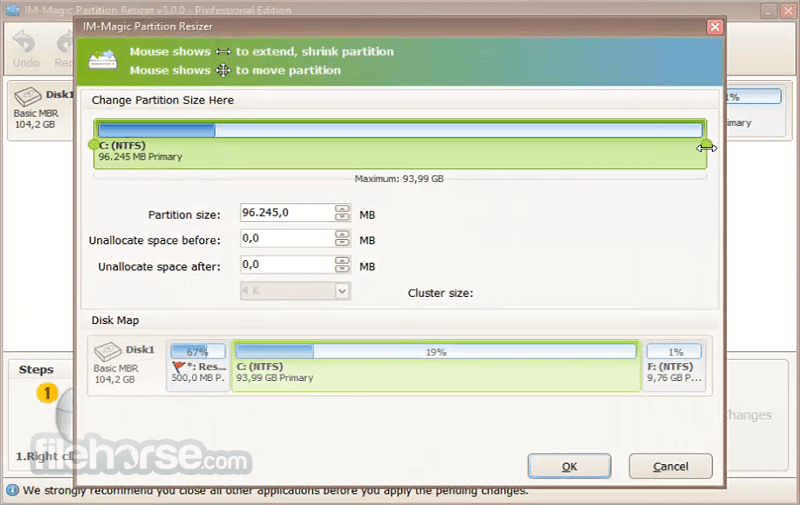This screenshot has width=800, height=505.
Task: Click the OK button
Action: tap(569, 466)
